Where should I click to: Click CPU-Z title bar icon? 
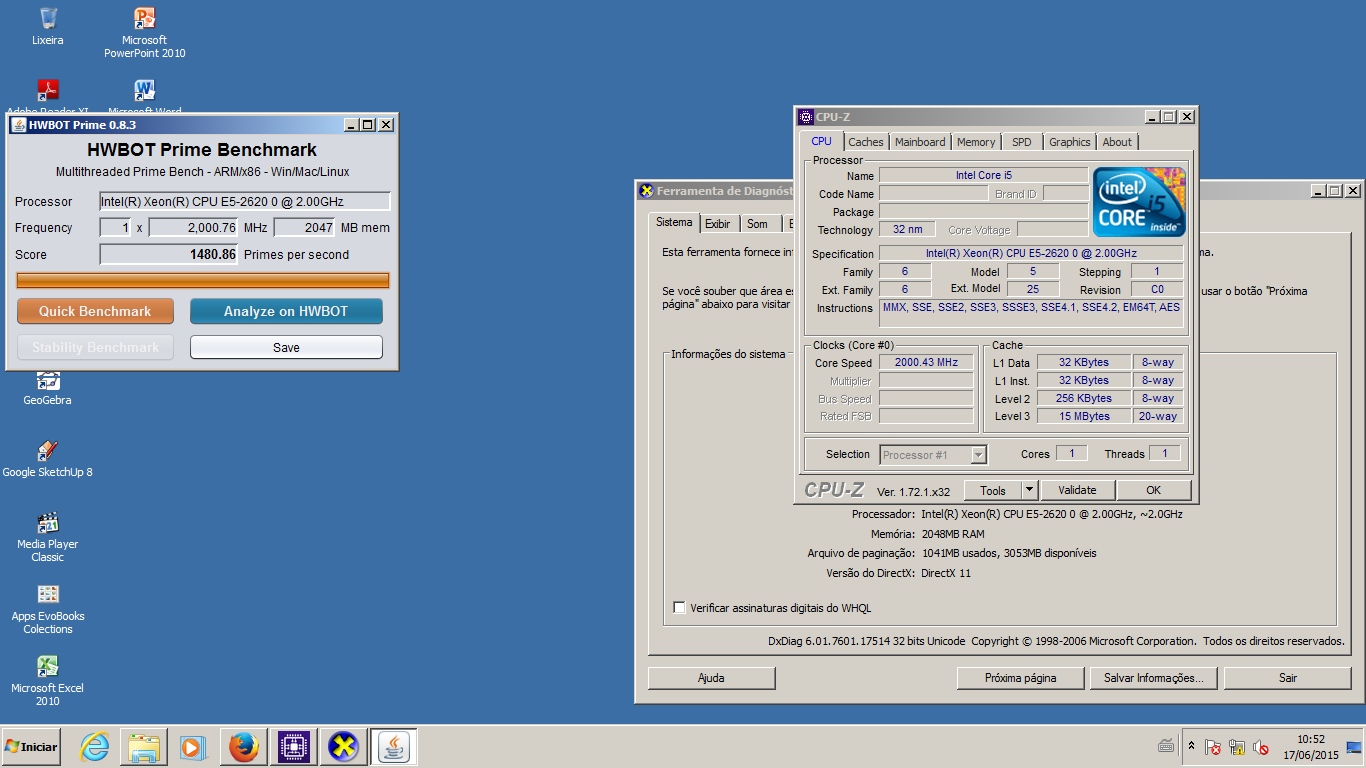click(x=806, y=117)
